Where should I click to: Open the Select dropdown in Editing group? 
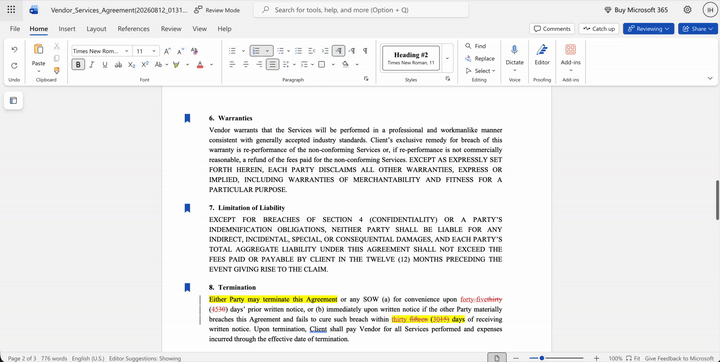(480, 71)
